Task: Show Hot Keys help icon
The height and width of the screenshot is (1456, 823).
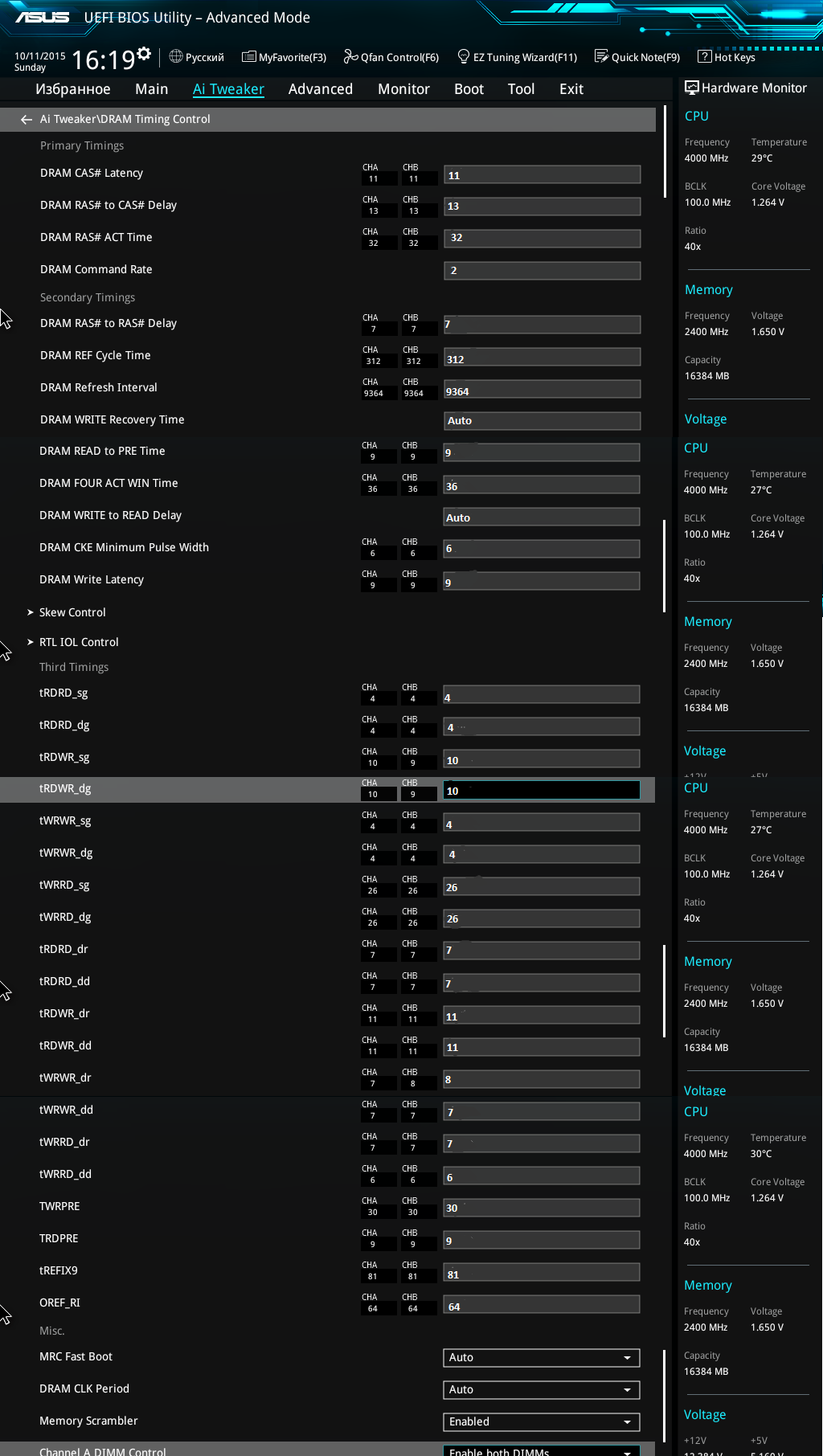Action: pyautogui.click(x=704, y=56)
